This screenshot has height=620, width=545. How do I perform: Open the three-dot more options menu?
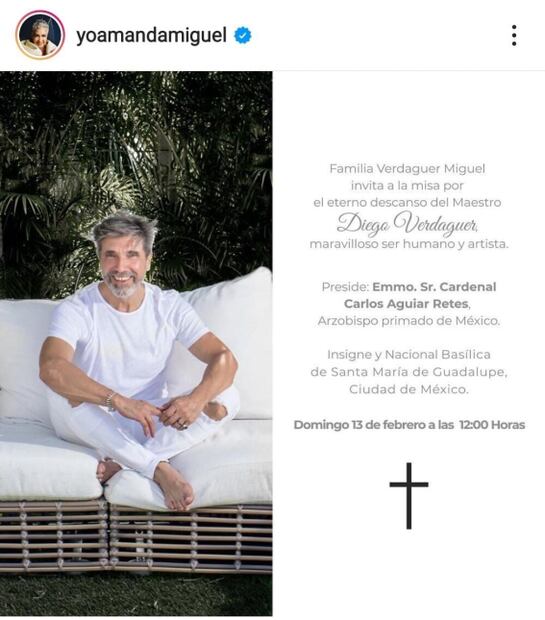click(514, 36)
